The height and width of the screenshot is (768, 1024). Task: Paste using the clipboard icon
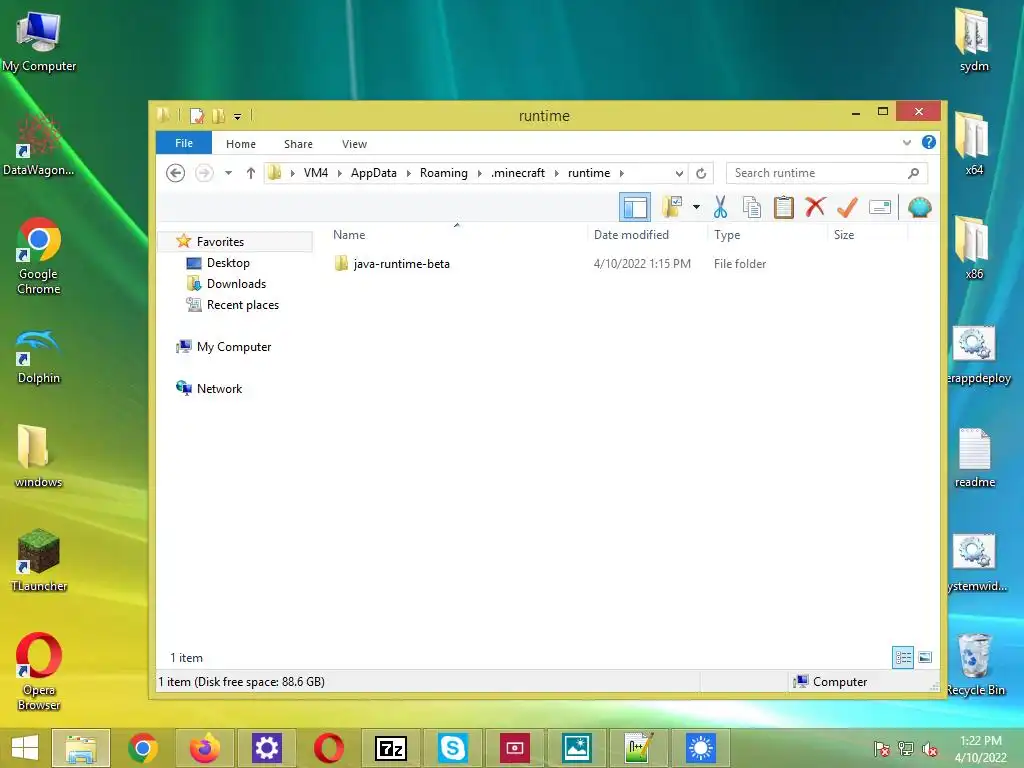pos(784,208)
